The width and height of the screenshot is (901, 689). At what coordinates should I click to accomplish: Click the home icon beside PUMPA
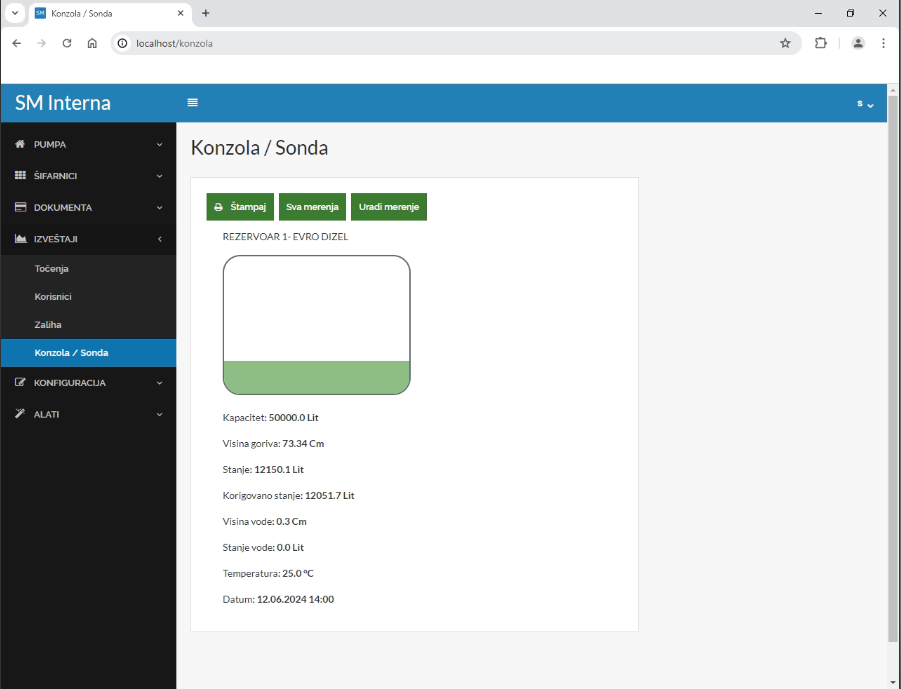click(x=20, y=144)
